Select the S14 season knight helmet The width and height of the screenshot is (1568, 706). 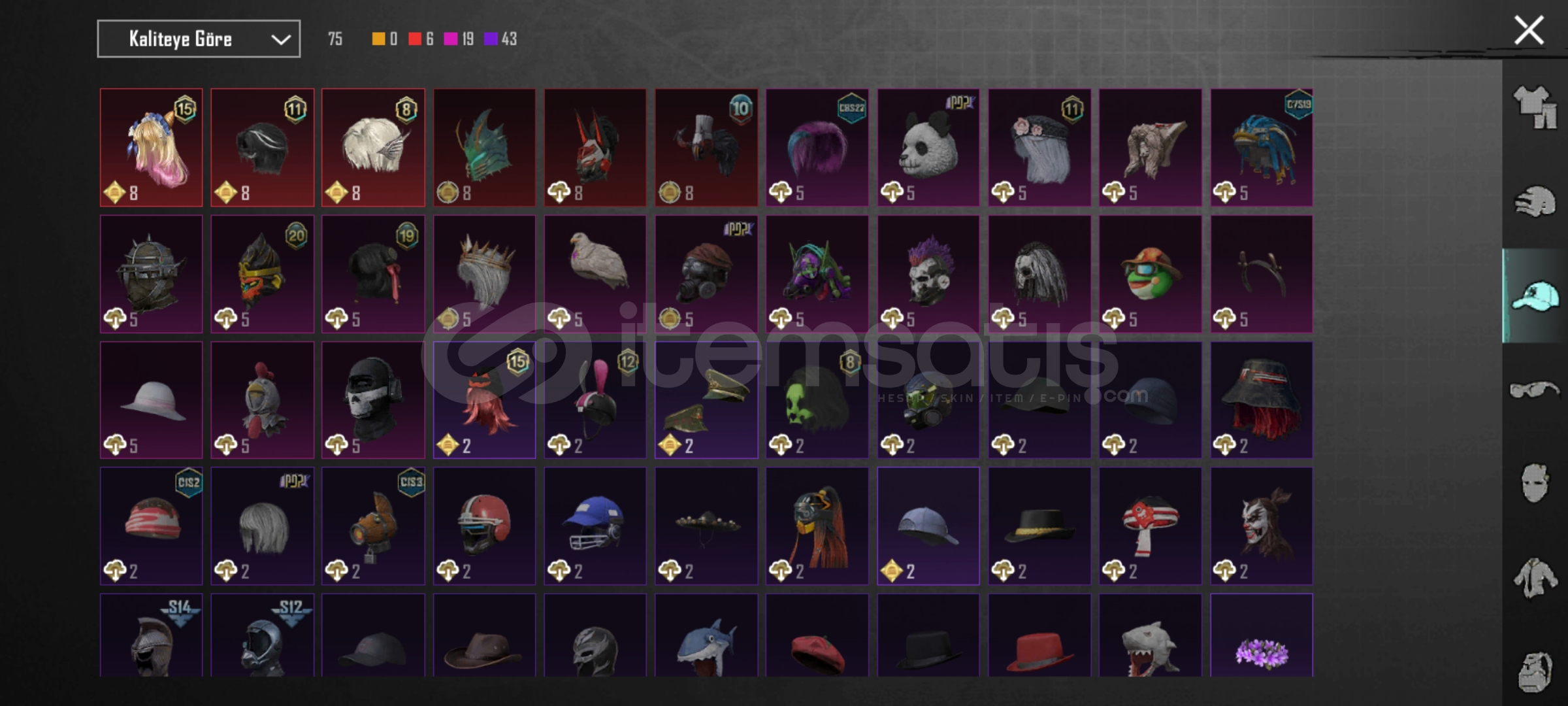(152, 635)
